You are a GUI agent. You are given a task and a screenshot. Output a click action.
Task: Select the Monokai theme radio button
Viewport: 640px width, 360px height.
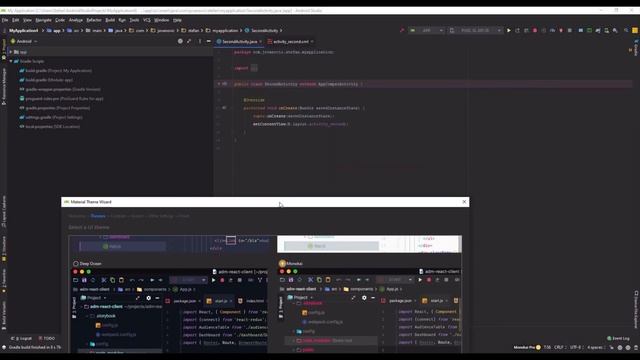pos(282,264)
